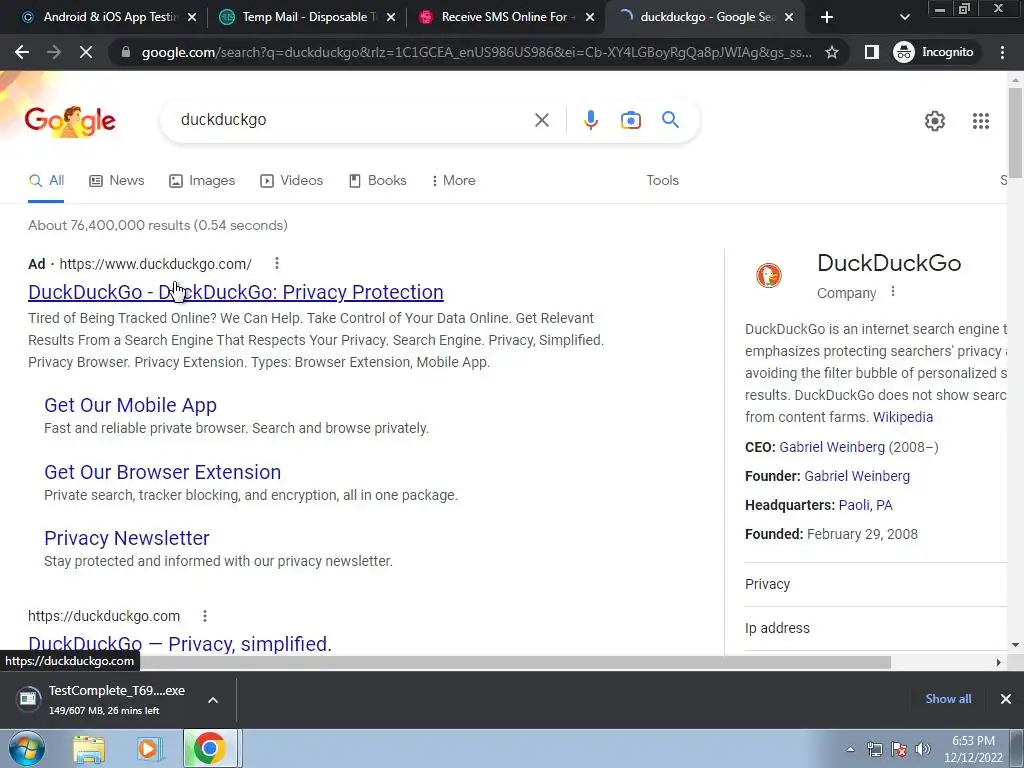Open Get Our Mobile App link
This screenshot has height=768, width=1024.
pyautogui.click(x=130, y=405)
